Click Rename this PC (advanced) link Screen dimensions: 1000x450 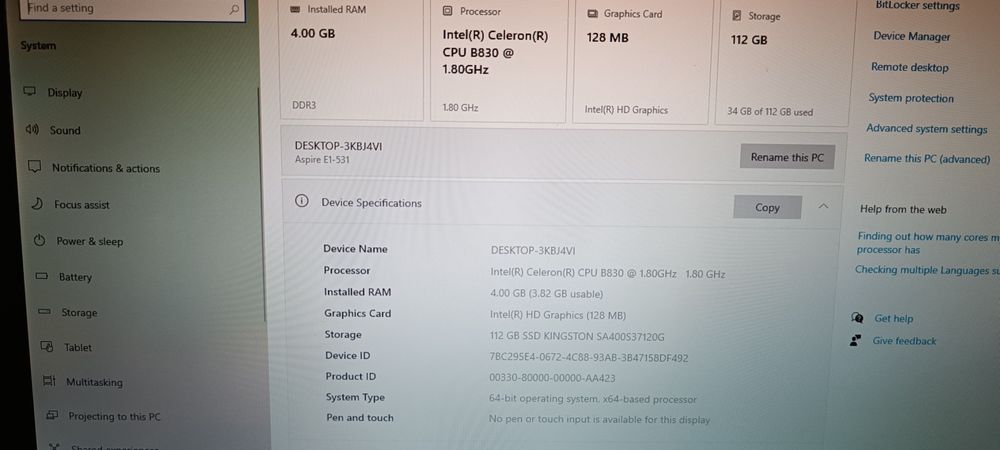(927, 159)
